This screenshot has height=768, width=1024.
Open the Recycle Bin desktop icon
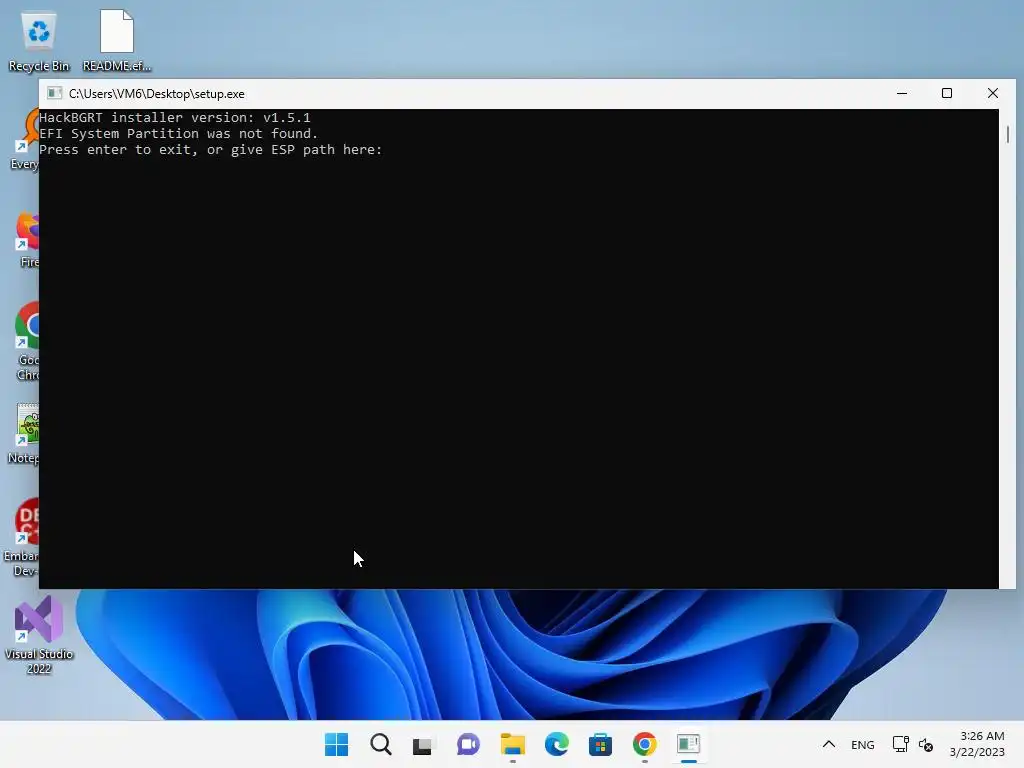pos(39,40)
